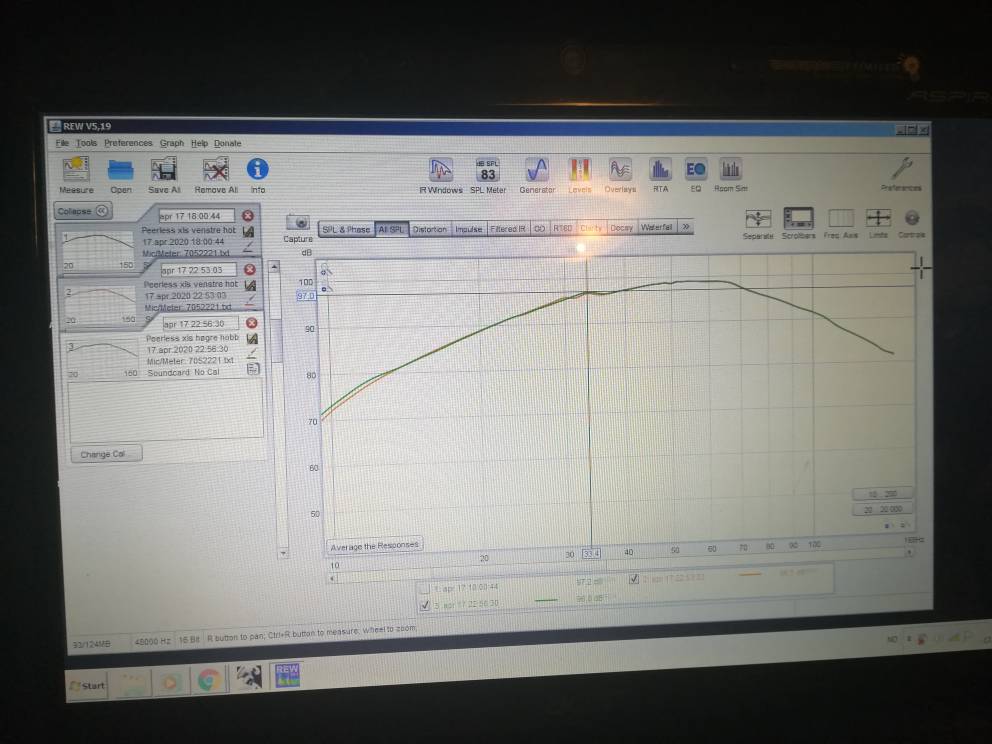Set frequency range with 10..200 button
Viewport: 992px width, 744px height.
tap(882, 493)
